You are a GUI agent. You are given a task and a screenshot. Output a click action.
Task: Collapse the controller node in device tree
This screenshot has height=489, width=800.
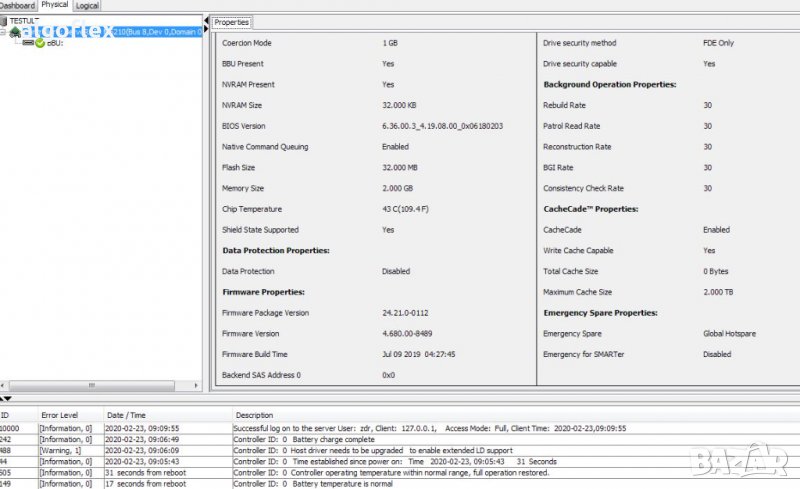tap(4, 32)
